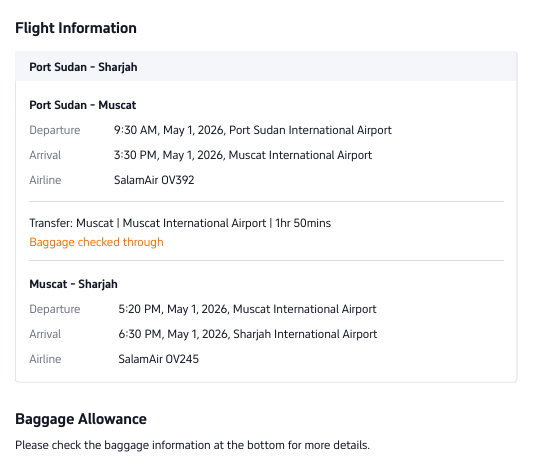Click the Flight Information heading
The image size is (548, 464).
[76, 28]
